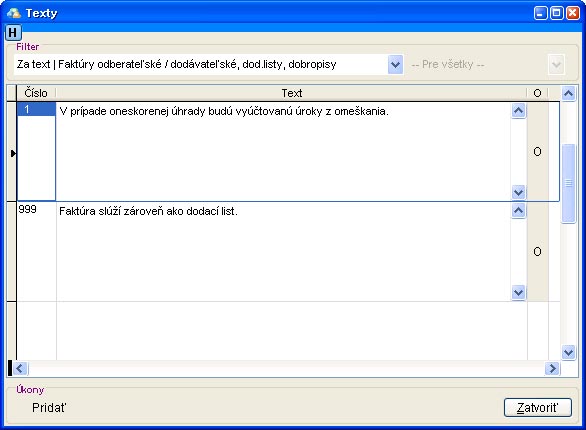This screenshot has height=430, width=586.
Task: Toggle the O cell in row 999
Action: (537, 252)
